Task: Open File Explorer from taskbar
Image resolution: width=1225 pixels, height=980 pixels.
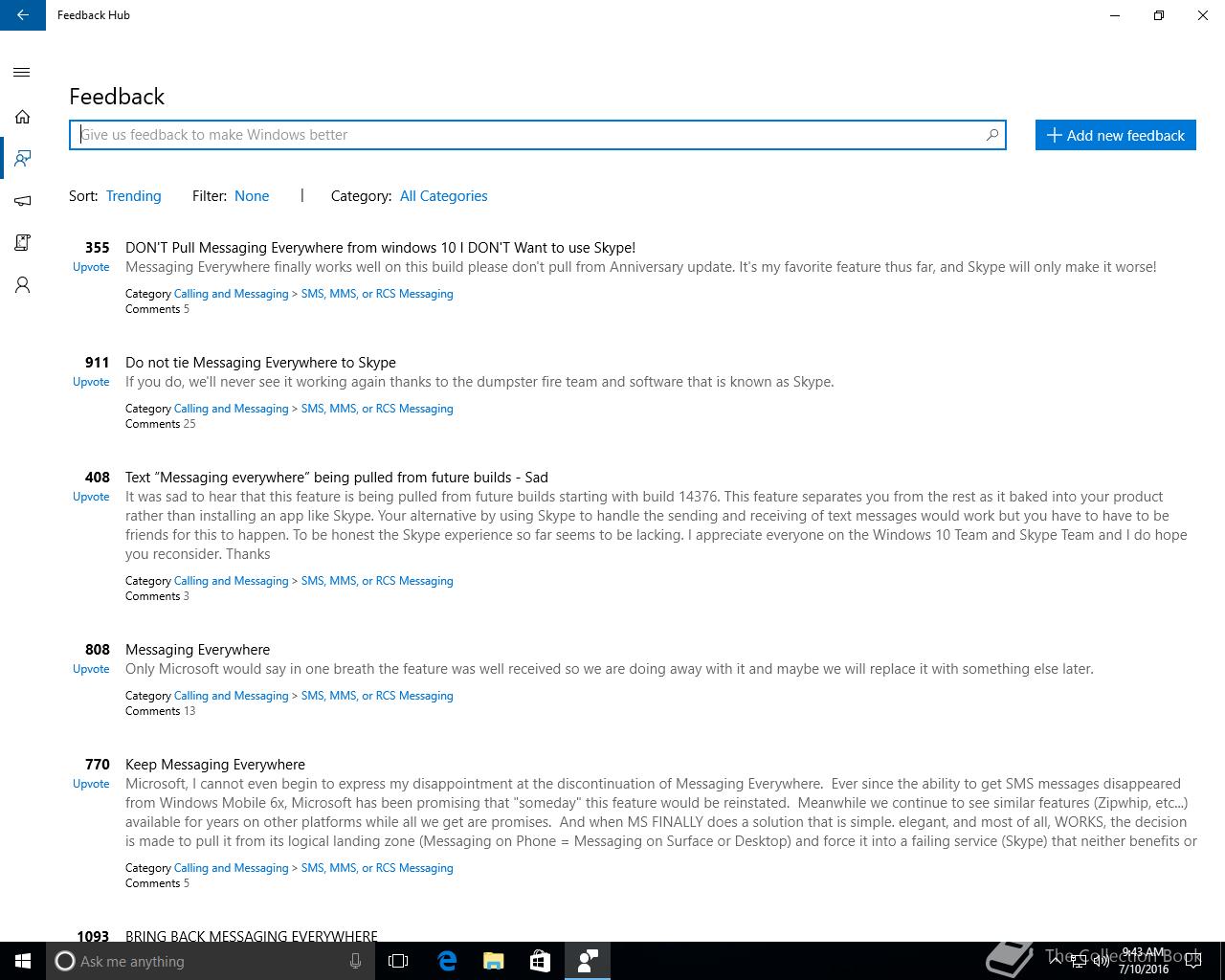Action: pos(494,961)
